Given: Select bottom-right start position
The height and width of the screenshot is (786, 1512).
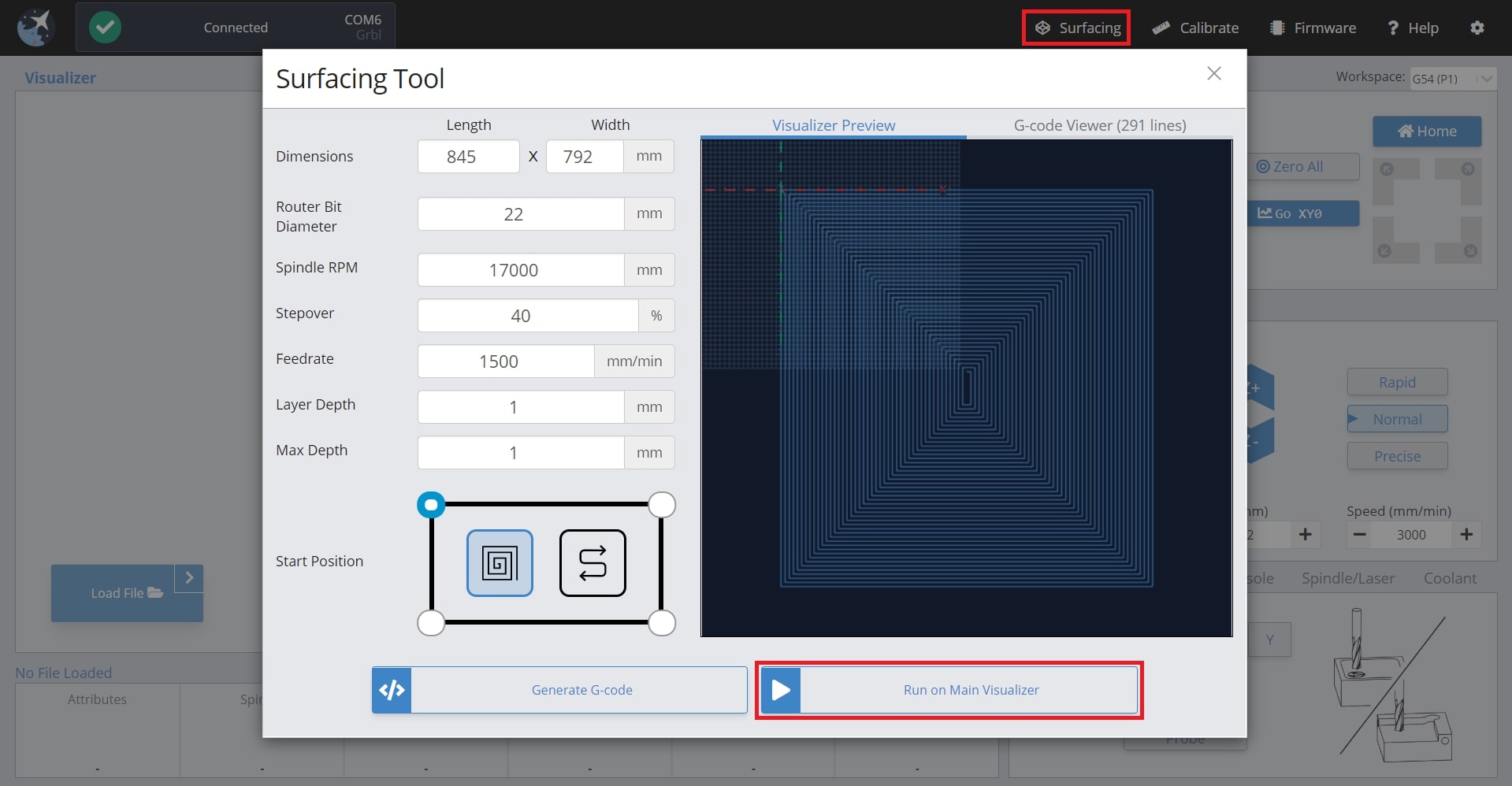Looking at the screenshot, I should tap(662, 623).
